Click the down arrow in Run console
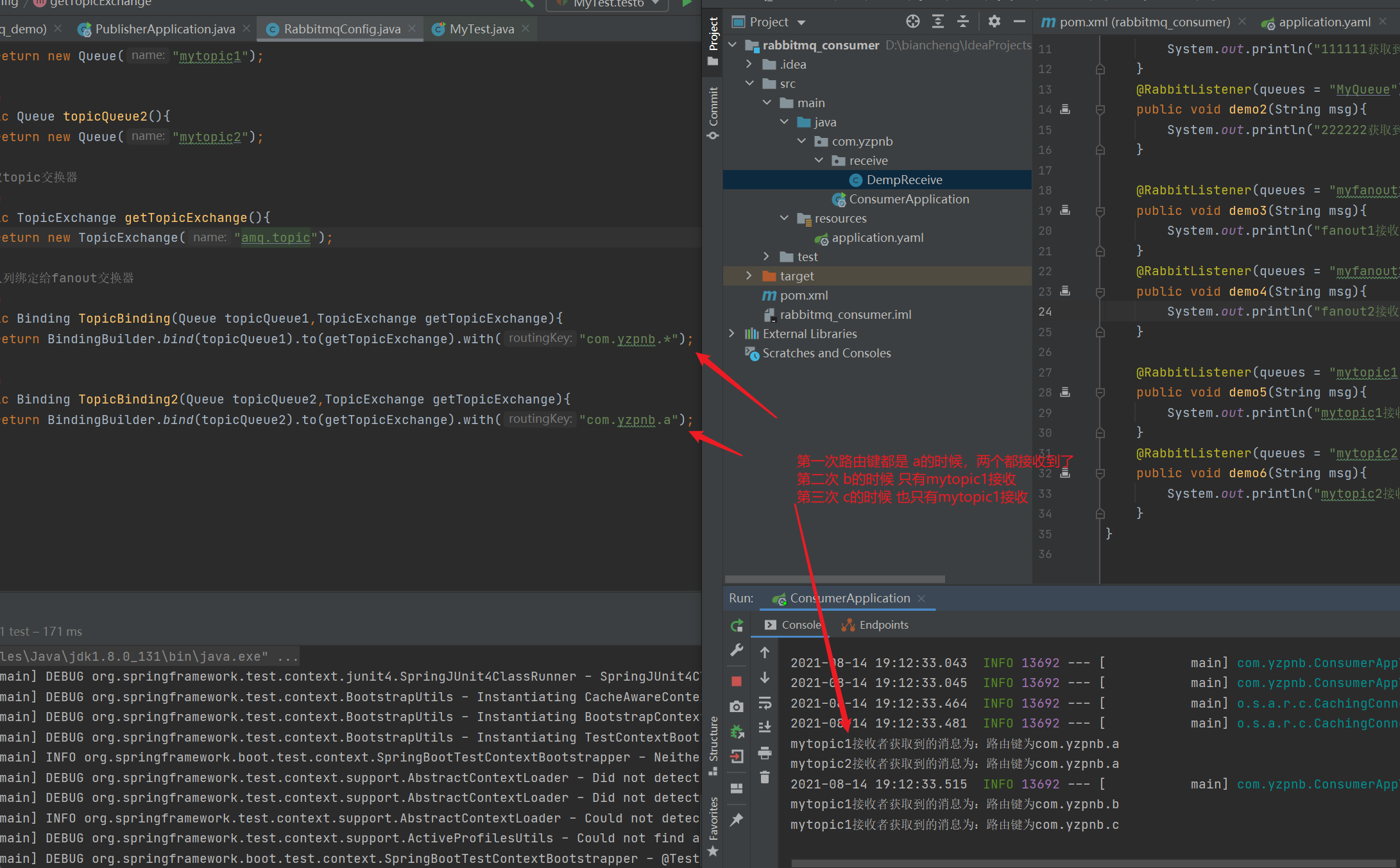The height and width of the screenshot is (868, 1400). click(x=765, y=677)
